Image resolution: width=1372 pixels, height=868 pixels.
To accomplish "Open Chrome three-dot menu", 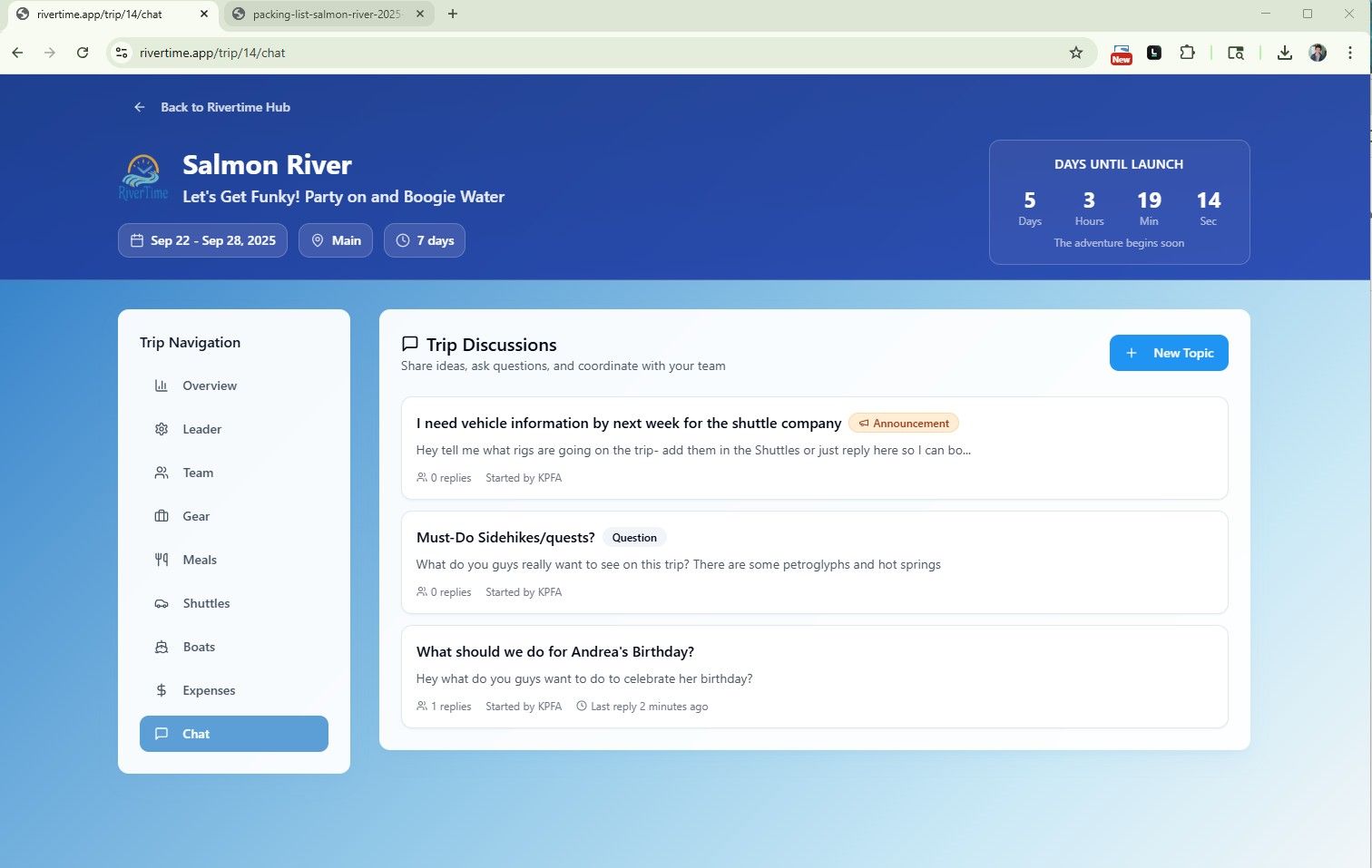I will coord(1350,53).
